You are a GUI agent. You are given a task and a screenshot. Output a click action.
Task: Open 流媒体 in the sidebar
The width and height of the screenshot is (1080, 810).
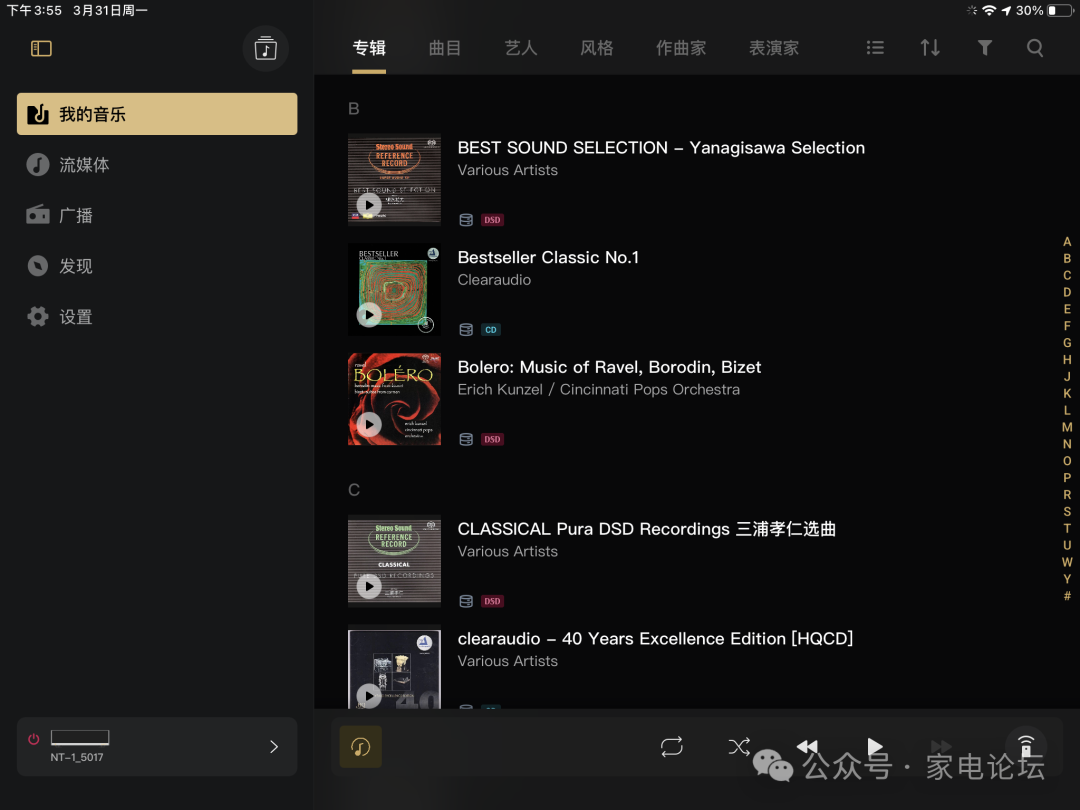[x=84, y=165]
